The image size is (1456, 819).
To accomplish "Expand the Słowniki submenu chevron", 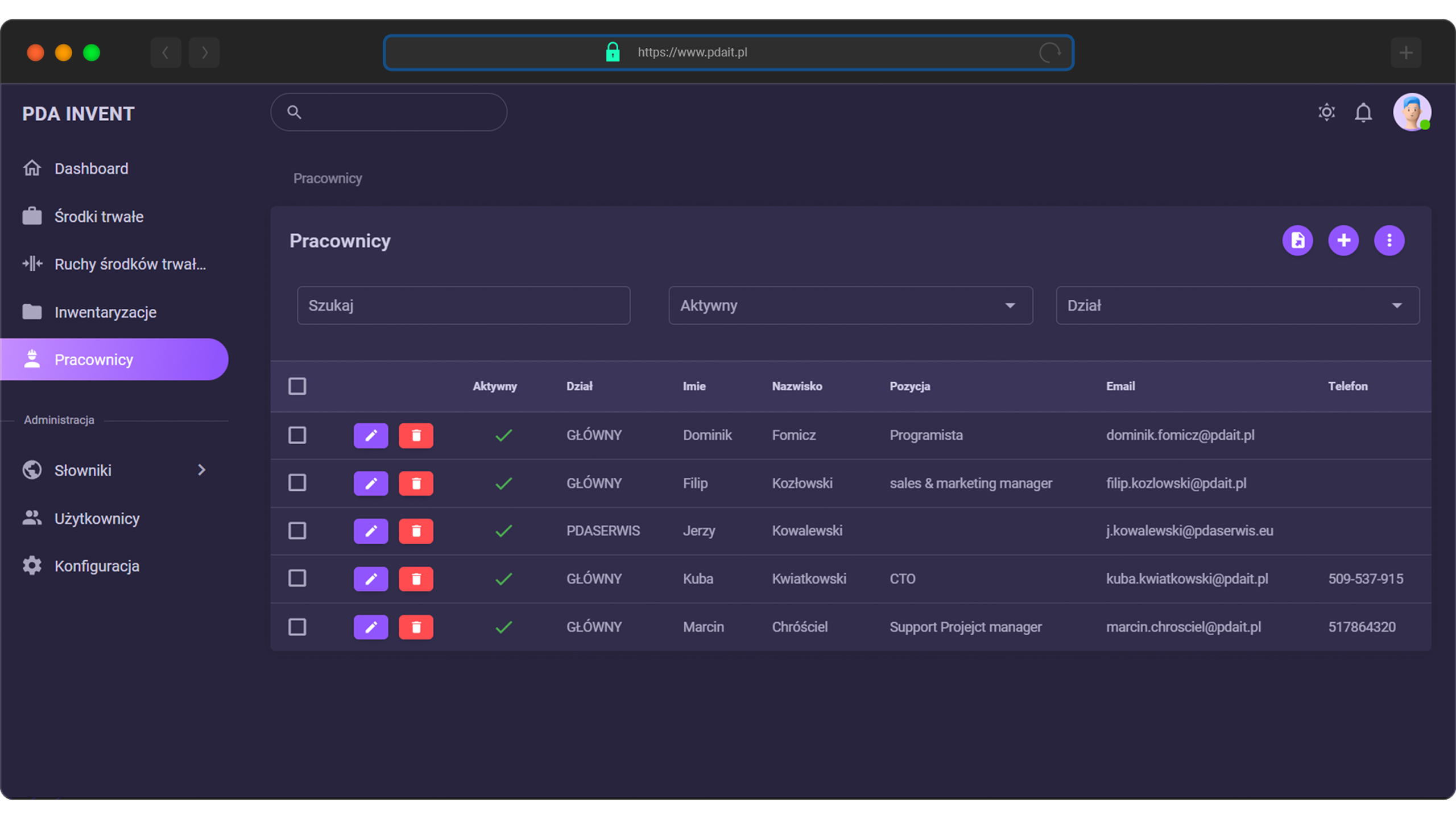I will click(x=201, y=470).
